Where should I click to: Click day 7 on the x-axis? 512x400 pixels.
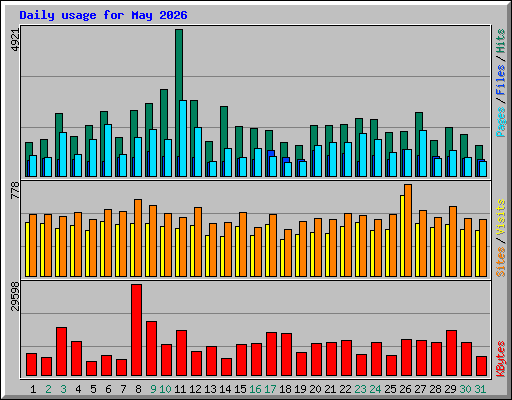(x=123, y=389)
